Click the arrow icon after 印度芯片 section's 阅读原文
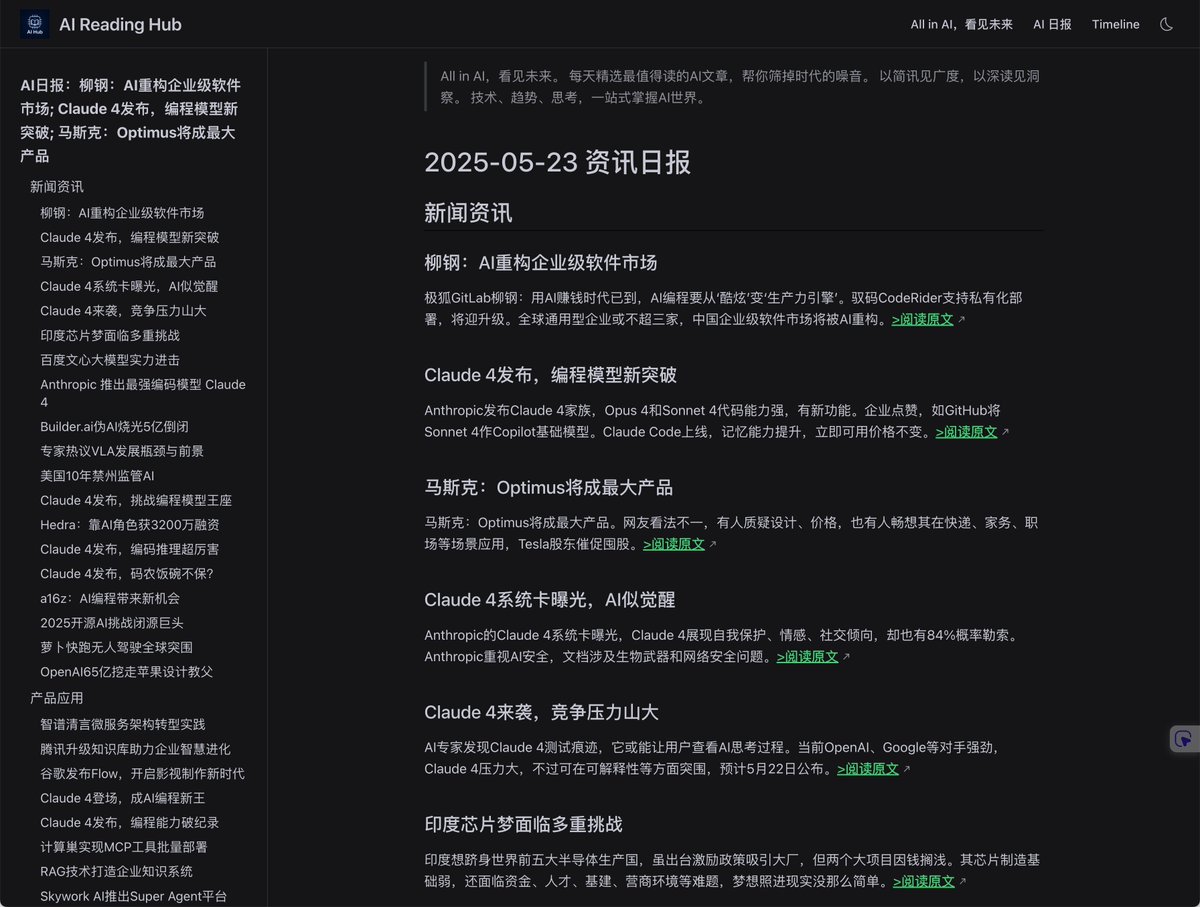This screenshot has height=907, width=1200. click(x=963, y=881)
